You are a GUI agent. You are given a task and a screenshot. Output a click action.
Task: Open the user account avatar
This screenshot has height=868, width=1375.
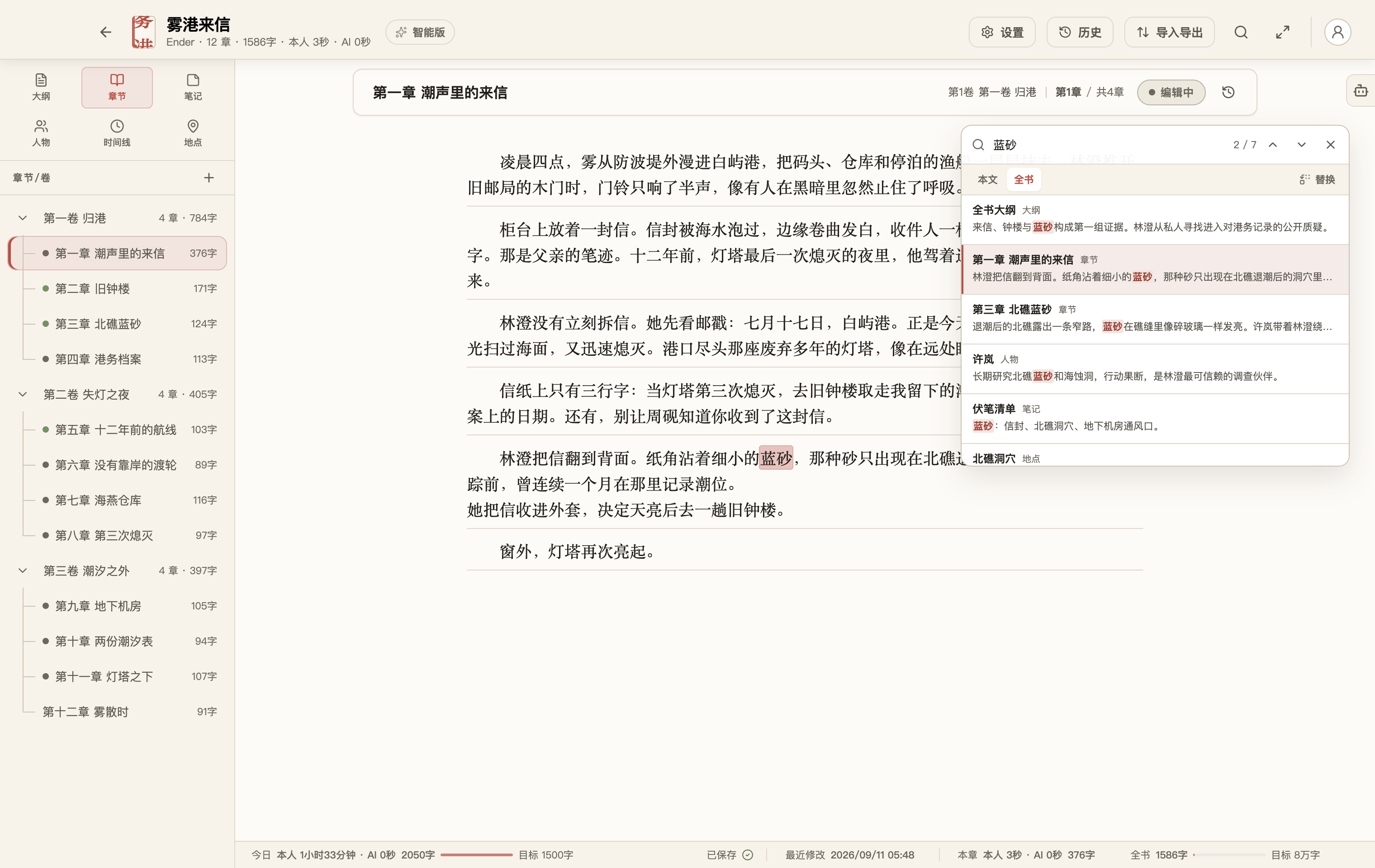[x=1337, y=32]
